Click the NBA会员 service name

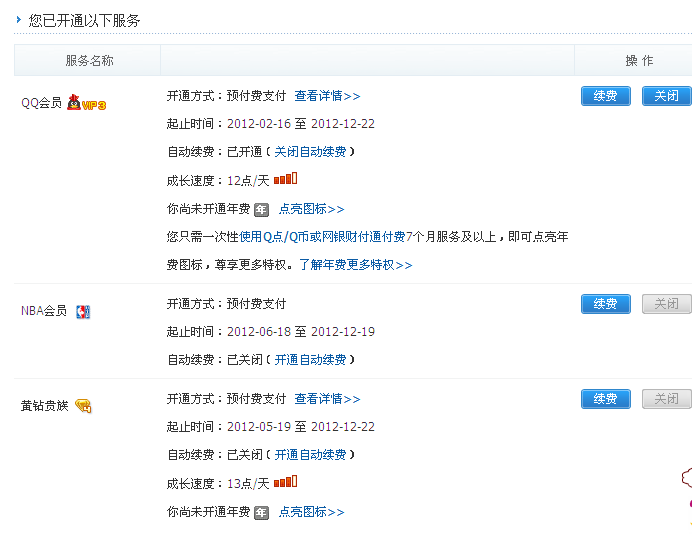(x=44, y=311)
